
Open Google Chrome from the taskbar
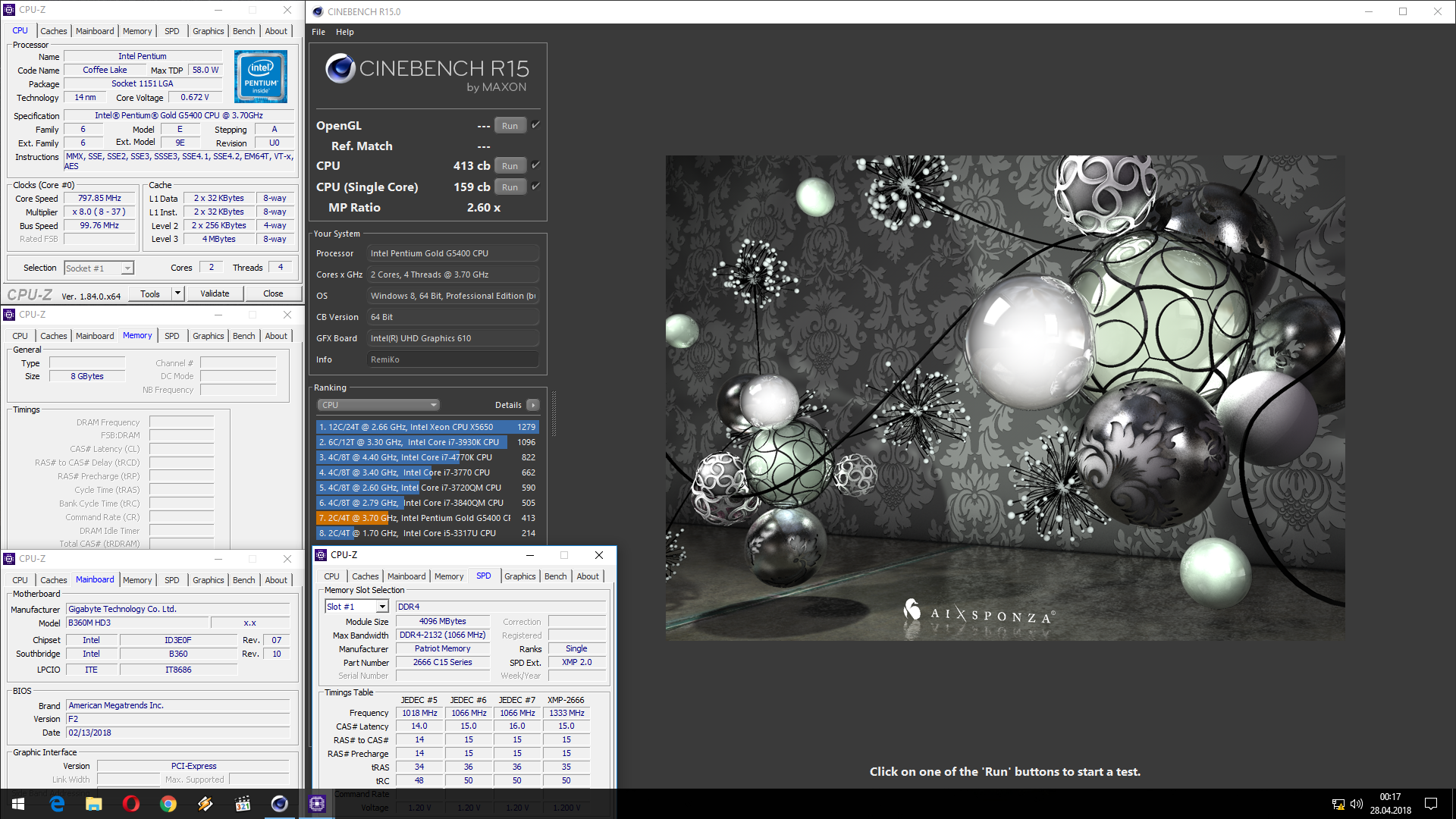[x=168, y=804]
